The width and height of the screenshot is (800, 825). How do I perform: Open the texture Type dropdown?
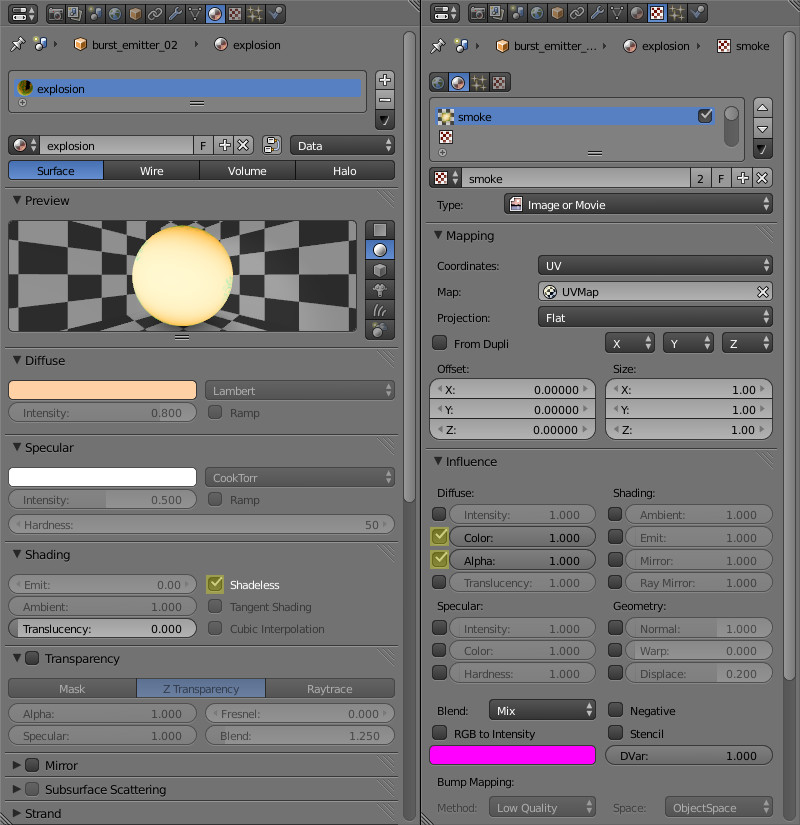pyautogui.click(x=638, y=205)
